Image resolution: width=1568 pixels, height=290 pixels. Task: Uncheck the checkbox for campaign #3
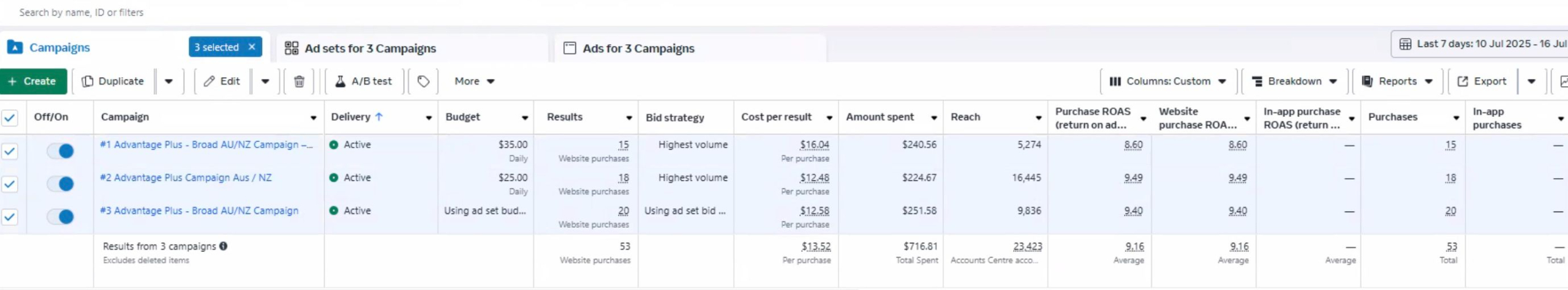coord(10,217)
